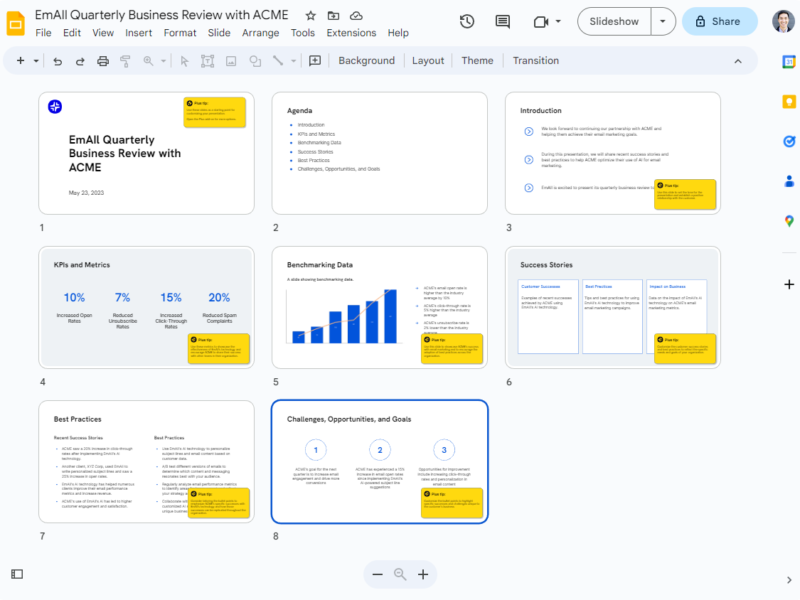The image size is (800, 600).
Task: Zoom in with the plus button
Action: click(423, 574)
